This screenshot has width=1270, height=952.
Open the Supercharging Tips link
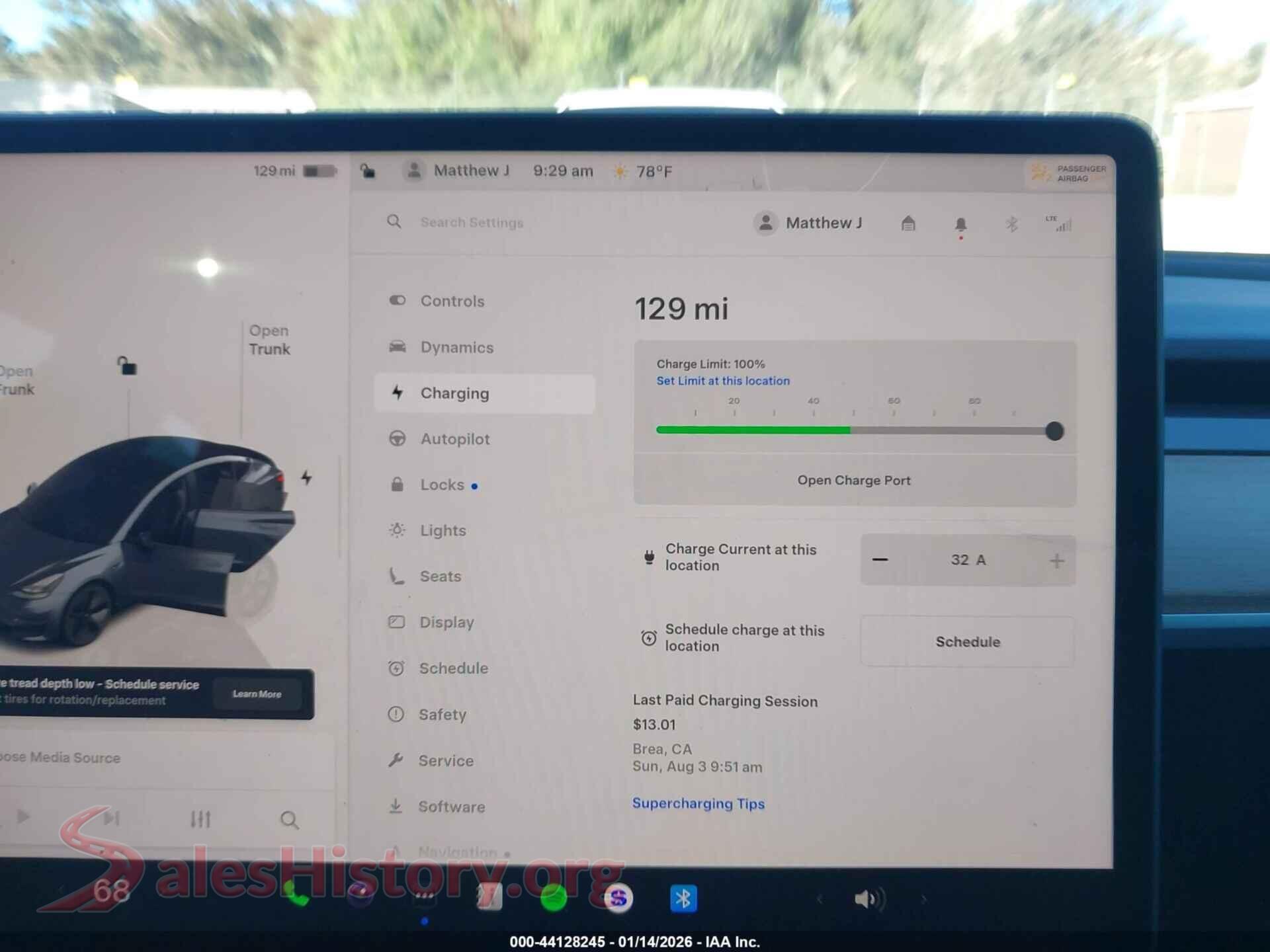(x=698, y=803)
